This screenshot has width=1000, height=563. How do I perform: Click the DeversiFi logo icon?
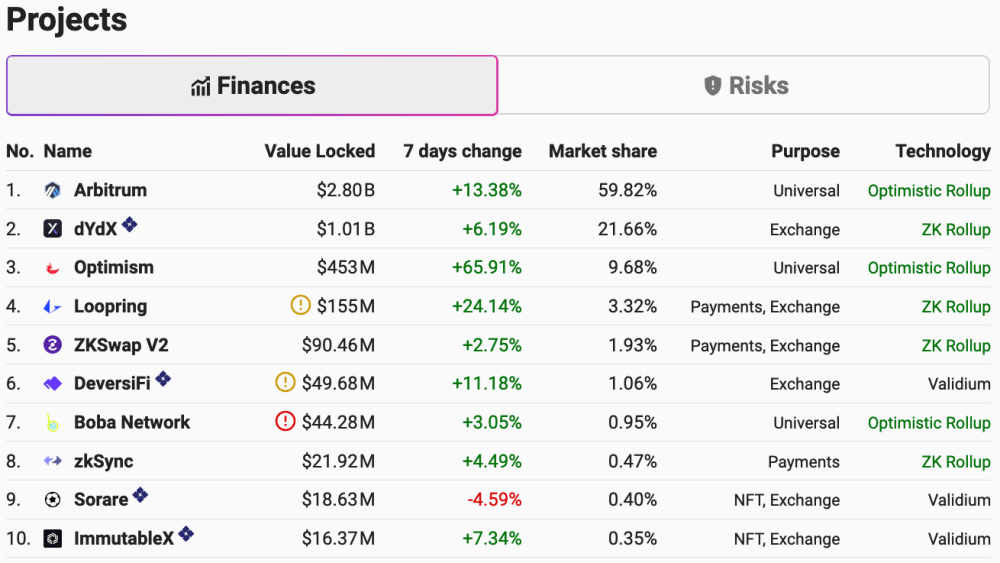coord(52,384)
